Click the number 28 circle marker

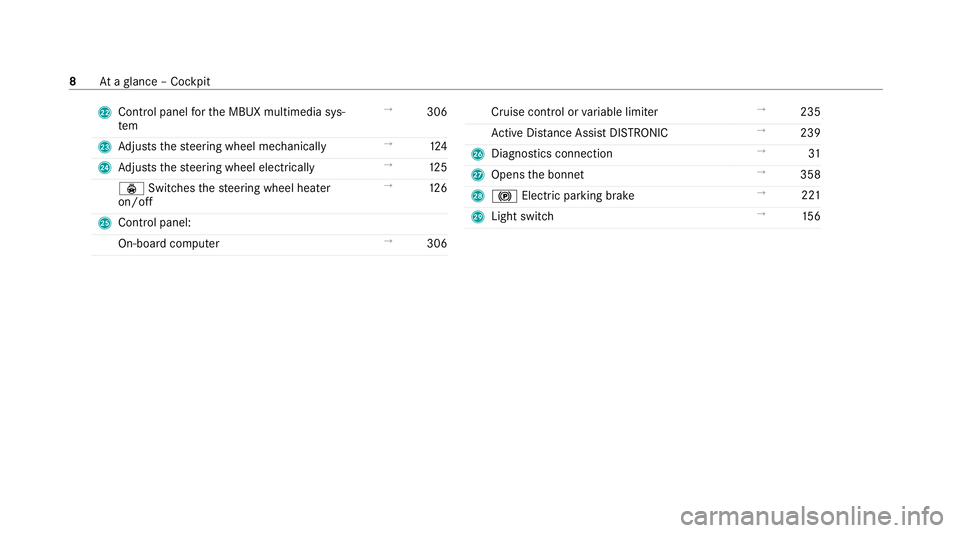pos(478,196)
